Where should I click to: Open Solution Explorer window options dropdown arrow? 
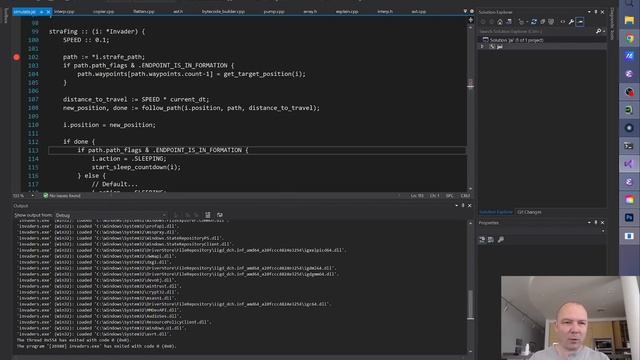(x=589, y=12)
